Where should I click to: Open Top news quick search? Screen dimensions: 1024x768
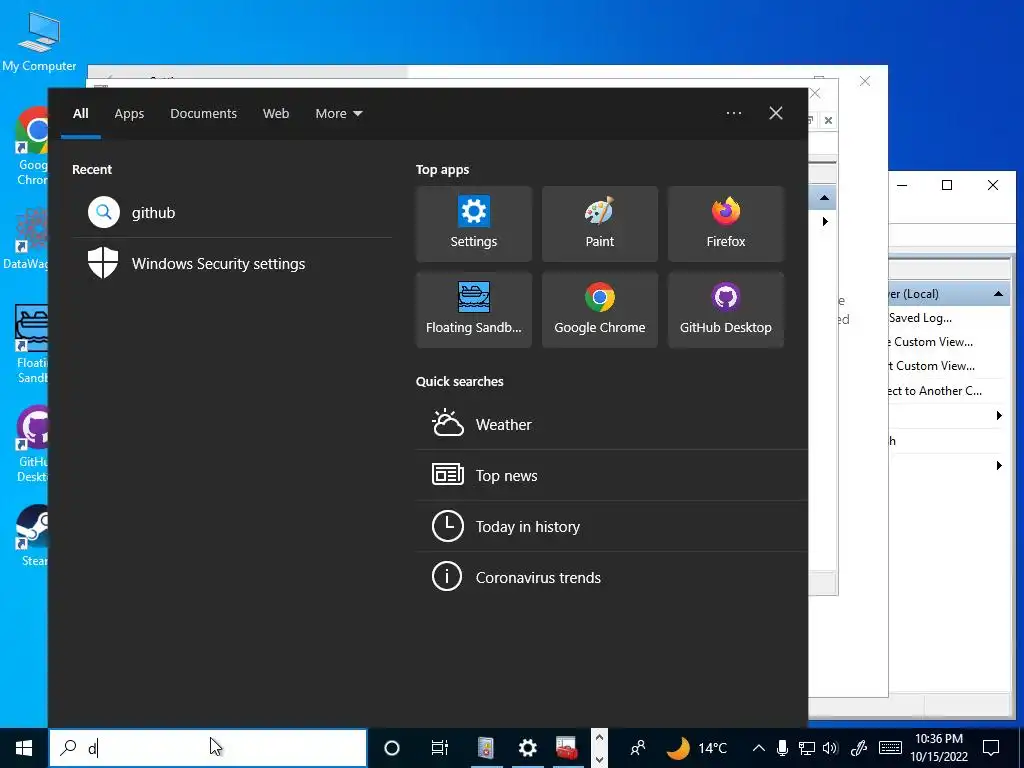click(612, 475)
